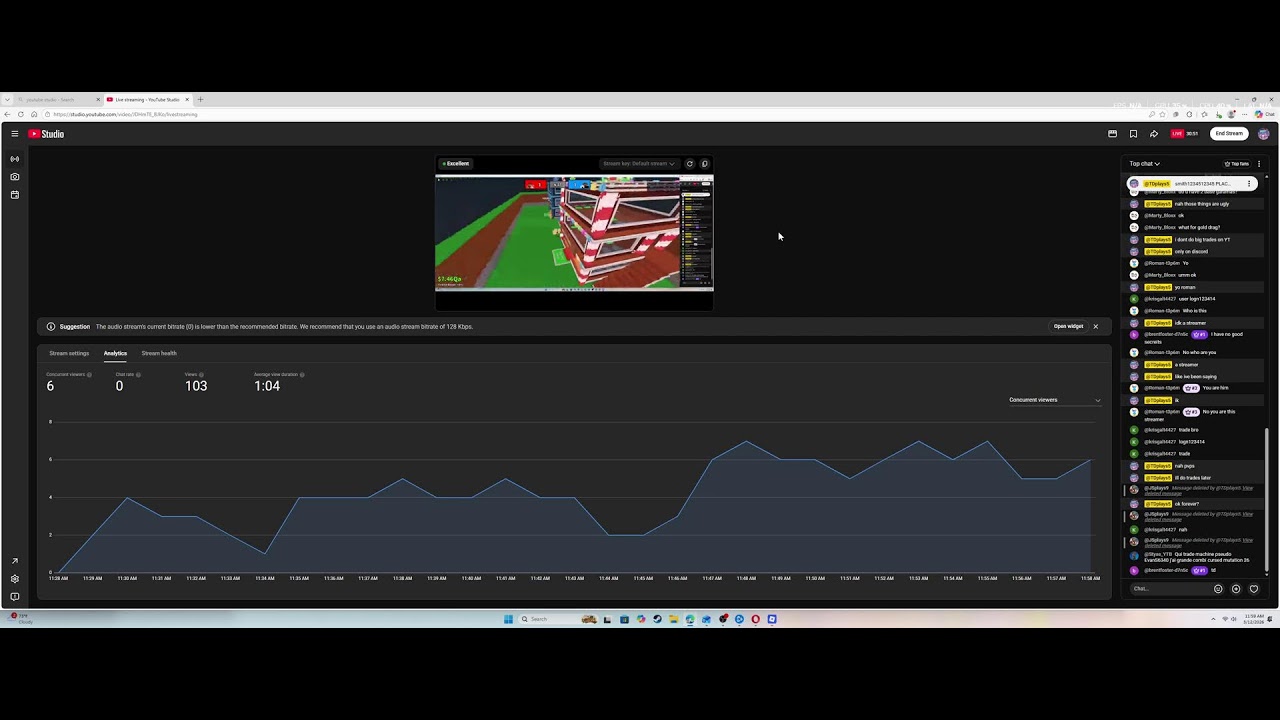Image resolution: width=1280 pixels, height=720 pixels.
Task: Open the Stream key Default stream dropdown
Action: (x=639, y=164)
